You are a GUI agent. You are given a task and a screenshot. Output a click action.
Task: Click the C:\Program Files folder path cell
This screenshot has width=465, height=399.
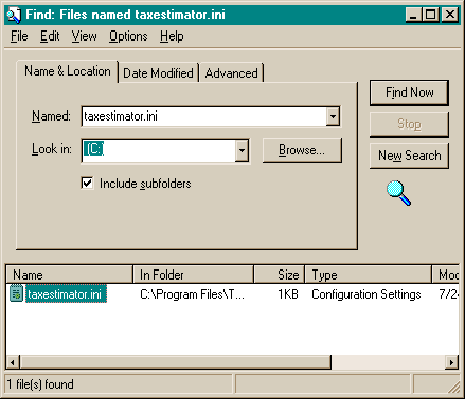click(x=193, y=294)
